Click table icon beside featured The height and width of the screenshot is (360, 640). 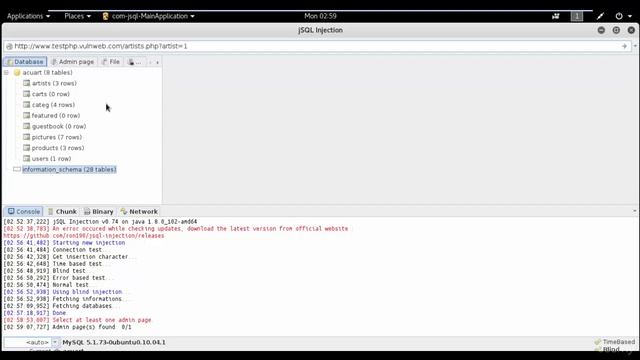tap(27, 116)
